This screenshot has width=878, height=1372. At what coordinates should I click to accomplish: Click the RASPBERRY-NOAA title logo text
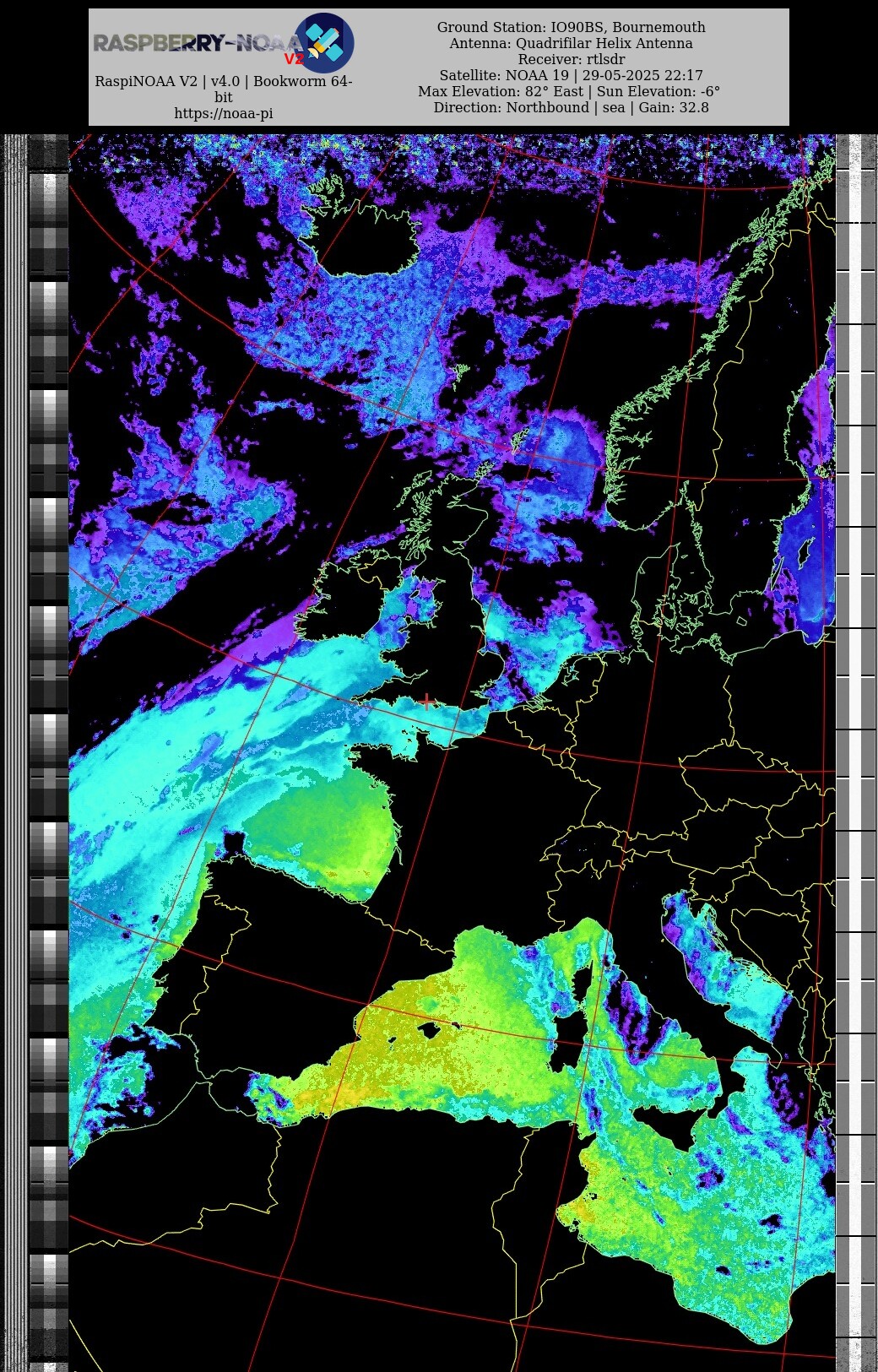point(197,43)
